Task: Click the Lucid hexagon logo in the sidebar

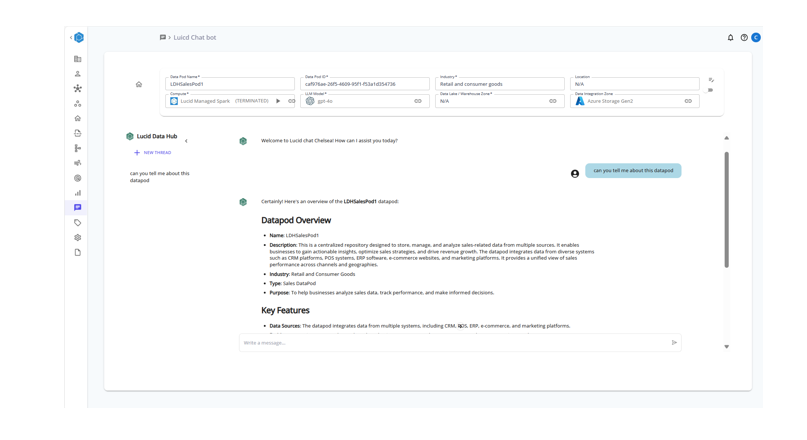Action: [79, 37]
